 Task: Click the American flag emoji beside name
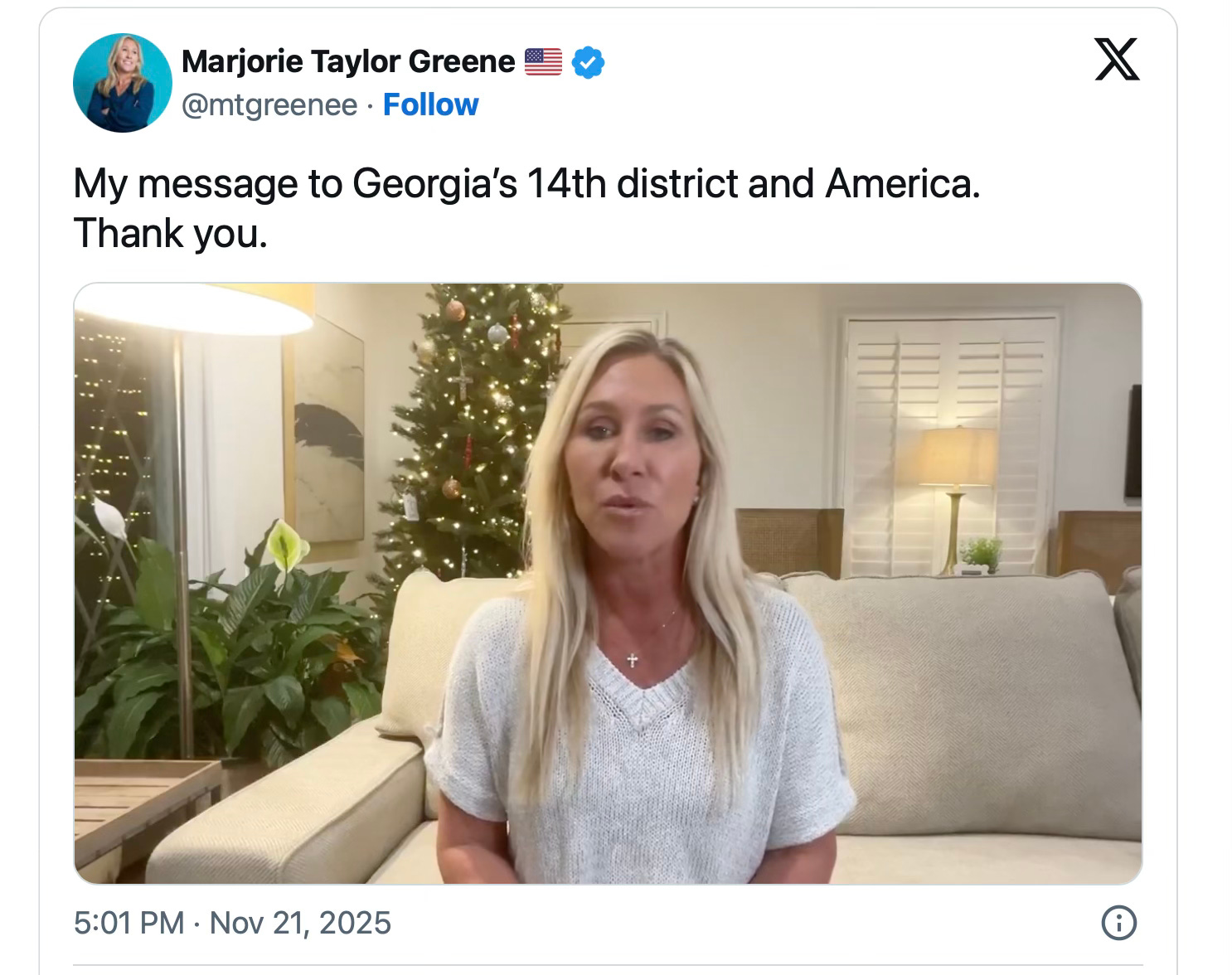coord(543,62)
